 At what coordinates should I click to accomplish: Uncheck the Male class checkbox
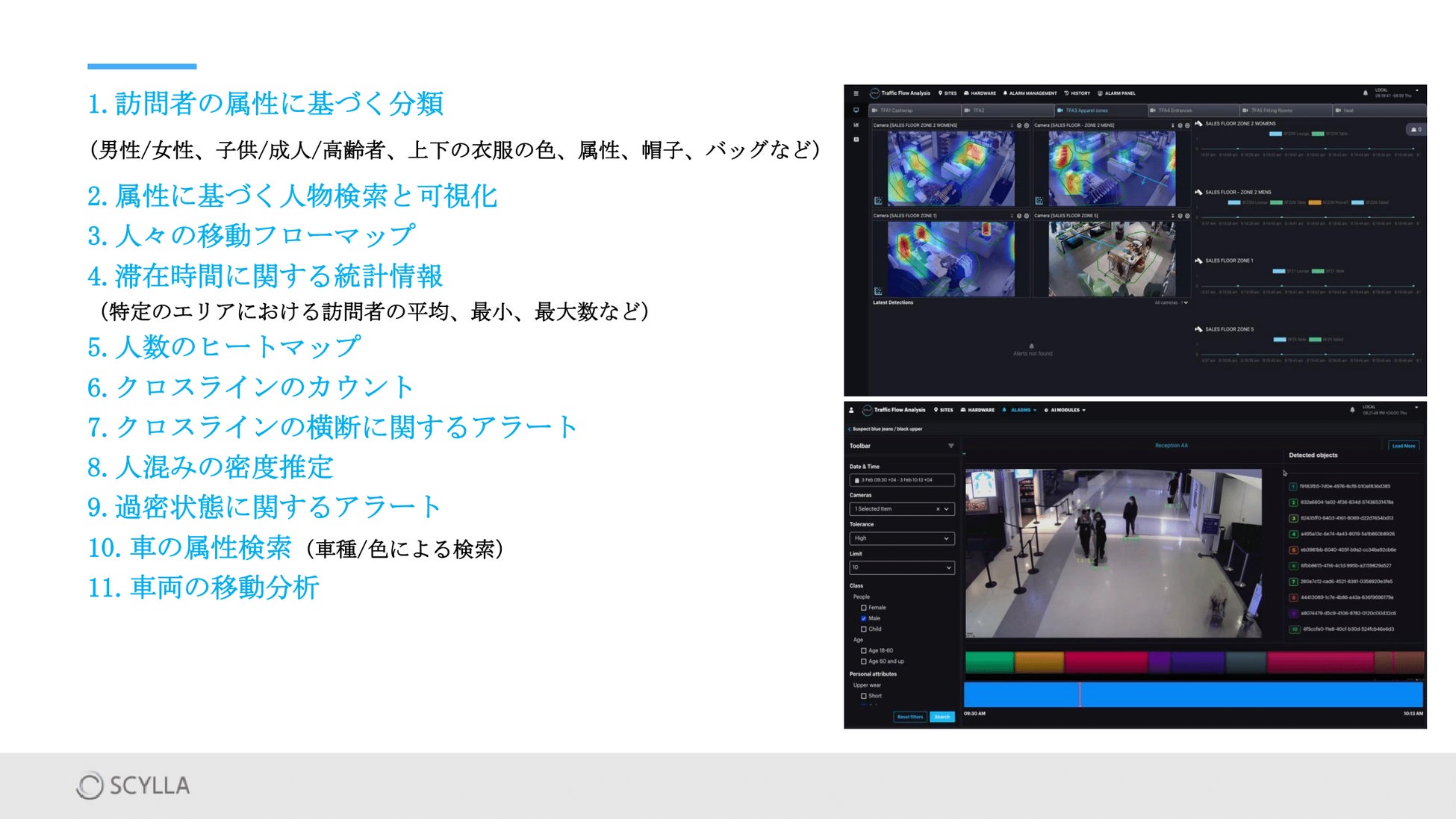(x=864, y=618)
